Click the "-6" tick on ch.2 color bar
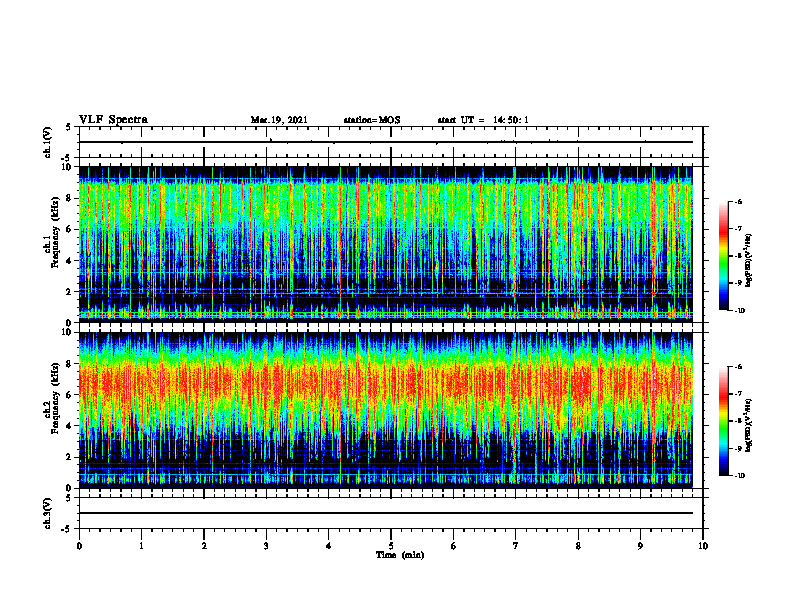792x612 pixels. pos(738,367)
